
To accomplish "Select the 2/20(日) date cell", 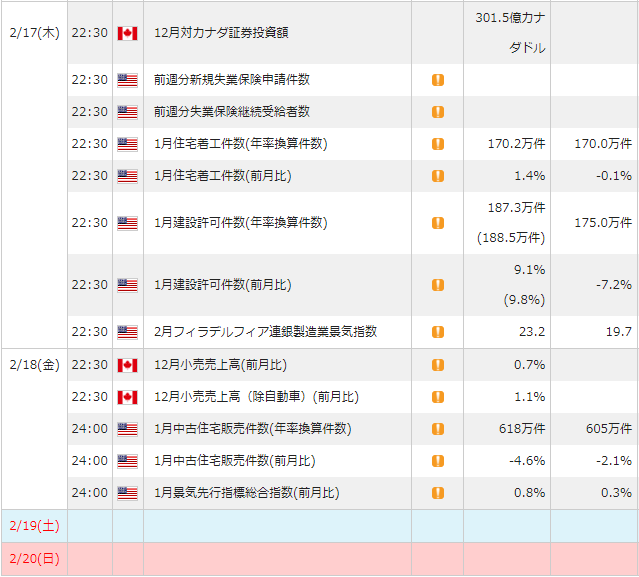I will click(x=35, y=559).
